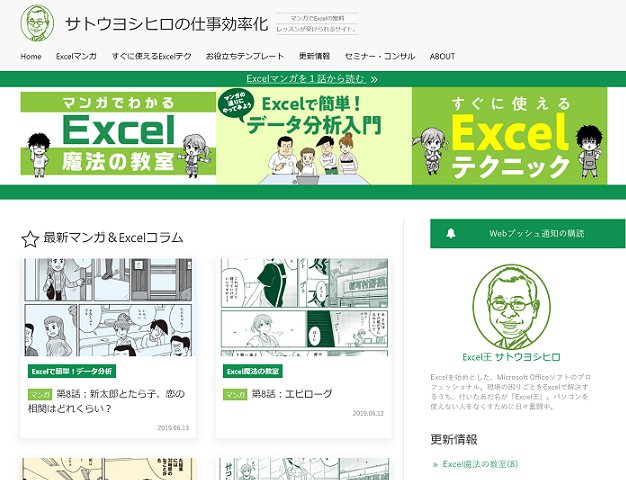Image resolution: width=626 pixels, height=480 pixels.
Task: Open the ABOUT menu item
Action: [442, 56]
